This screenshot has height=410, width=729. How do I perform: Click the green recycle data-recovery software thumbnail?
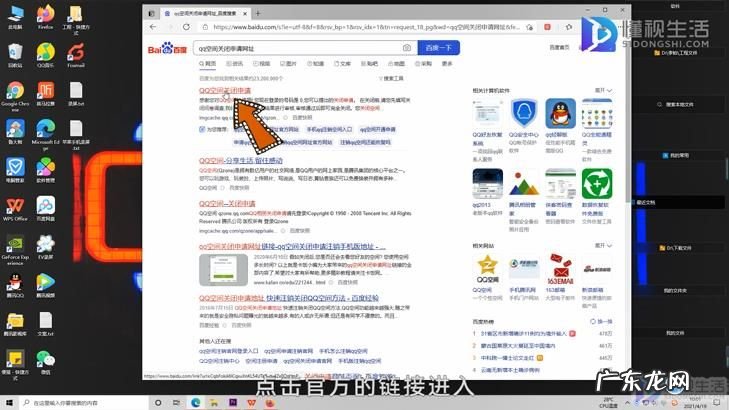tap(597, 184)
